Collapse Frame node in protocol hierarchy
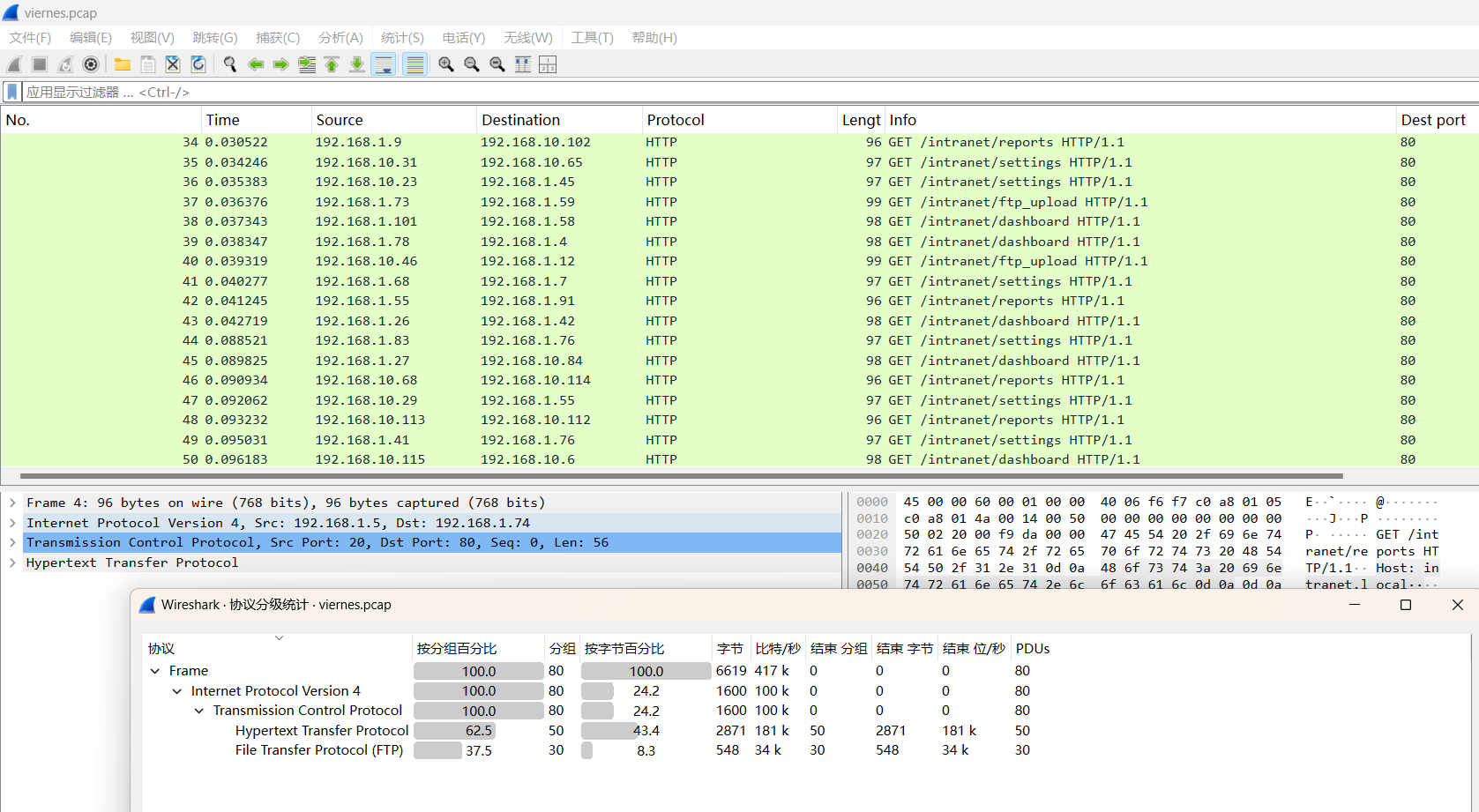The width and height of the screenshot is (1479, 812). click(x=155, y=671)
